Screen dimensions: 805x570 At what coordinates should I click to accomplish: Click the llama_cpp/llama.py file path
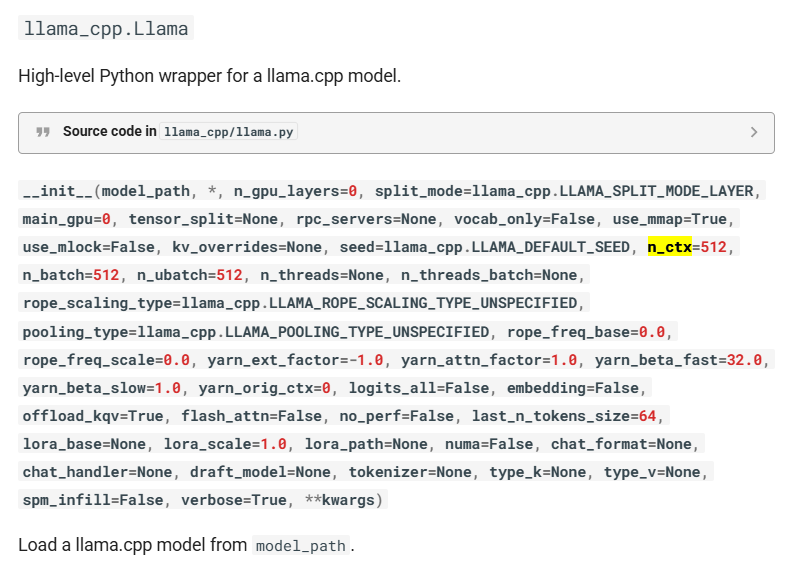229,132
